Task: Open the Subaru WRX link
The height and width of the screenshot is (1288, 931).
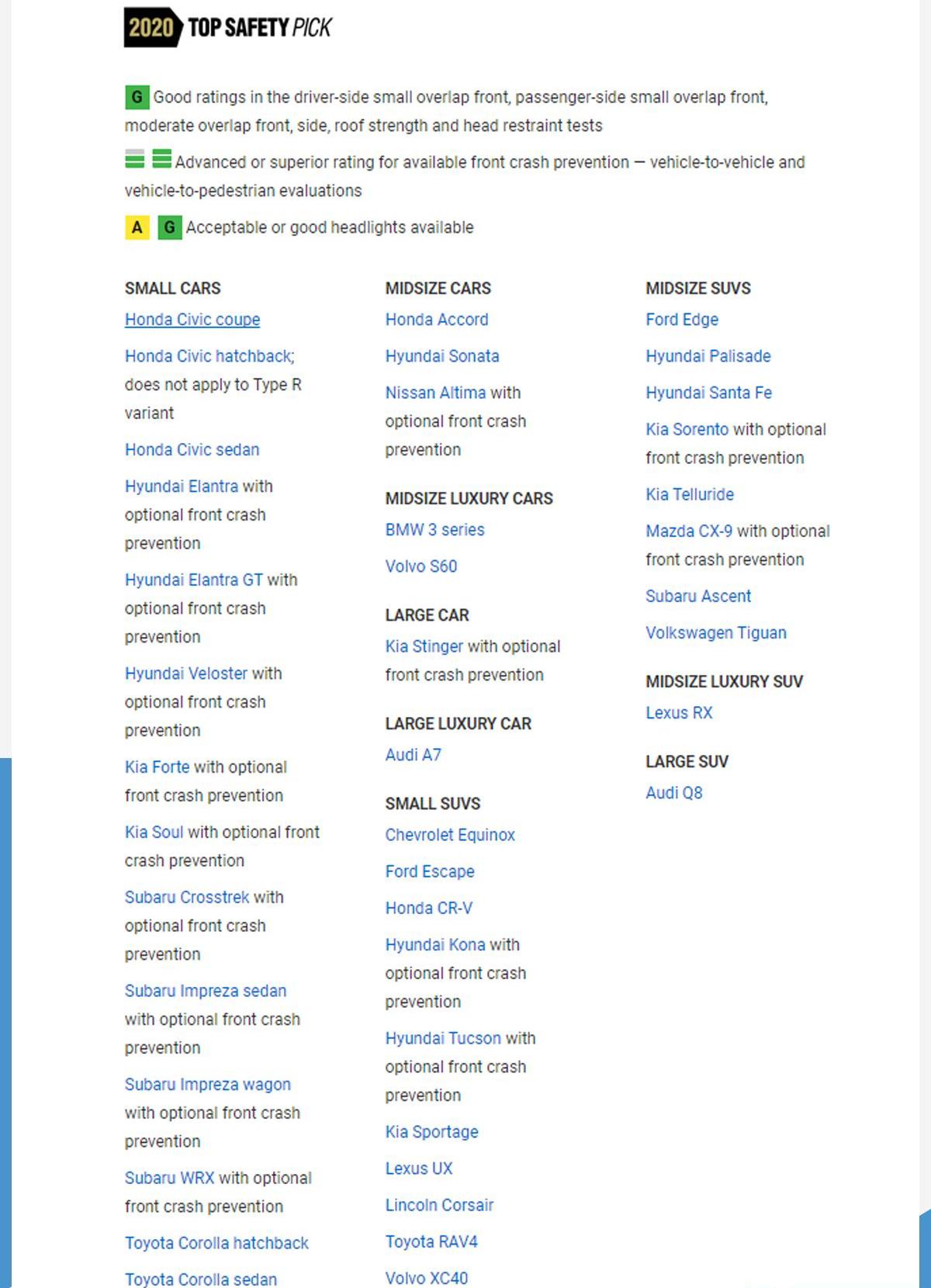Action: click(x=169, y=1178)
